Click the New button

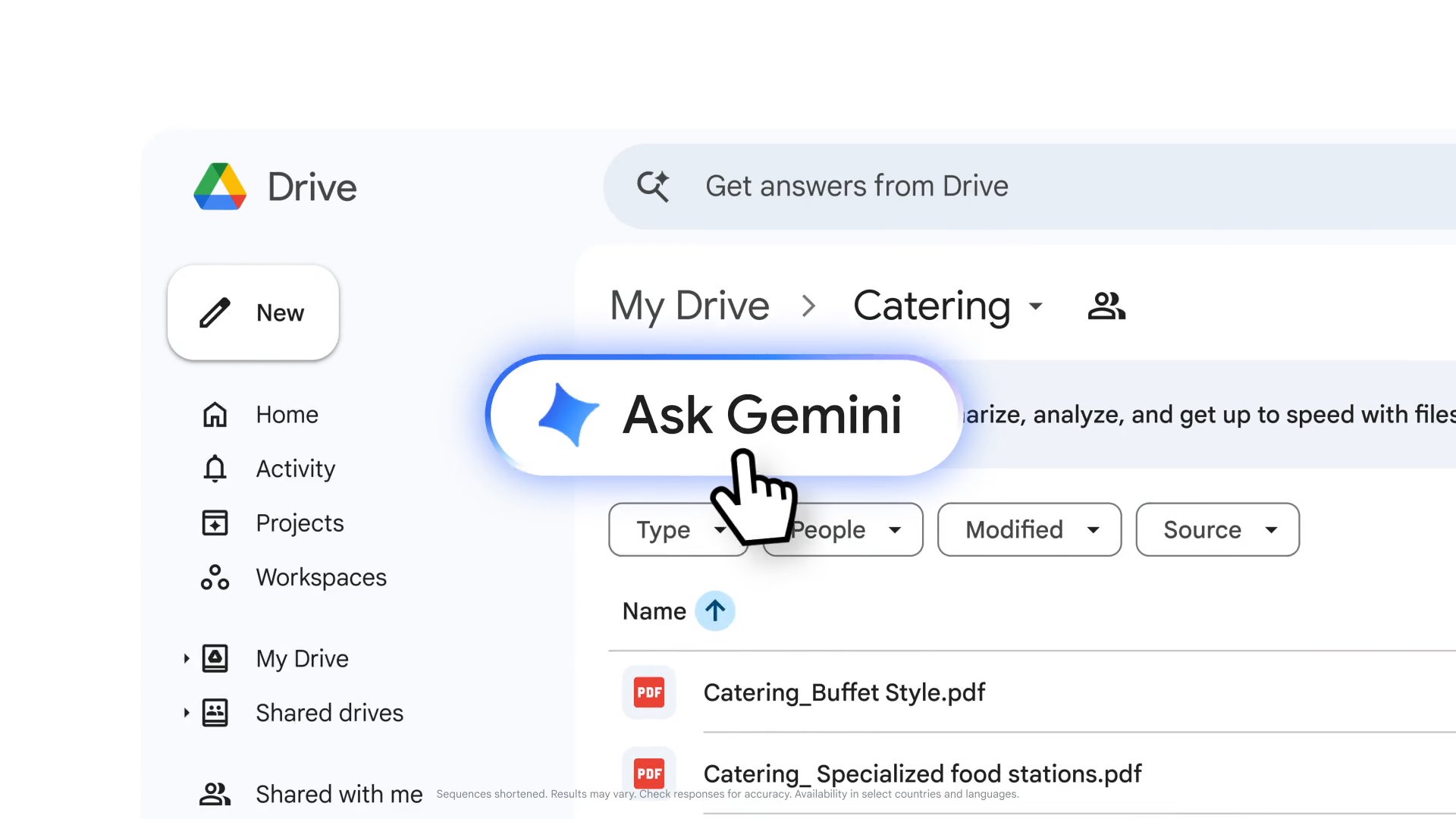pyautogui.click(x=253, y=312)
